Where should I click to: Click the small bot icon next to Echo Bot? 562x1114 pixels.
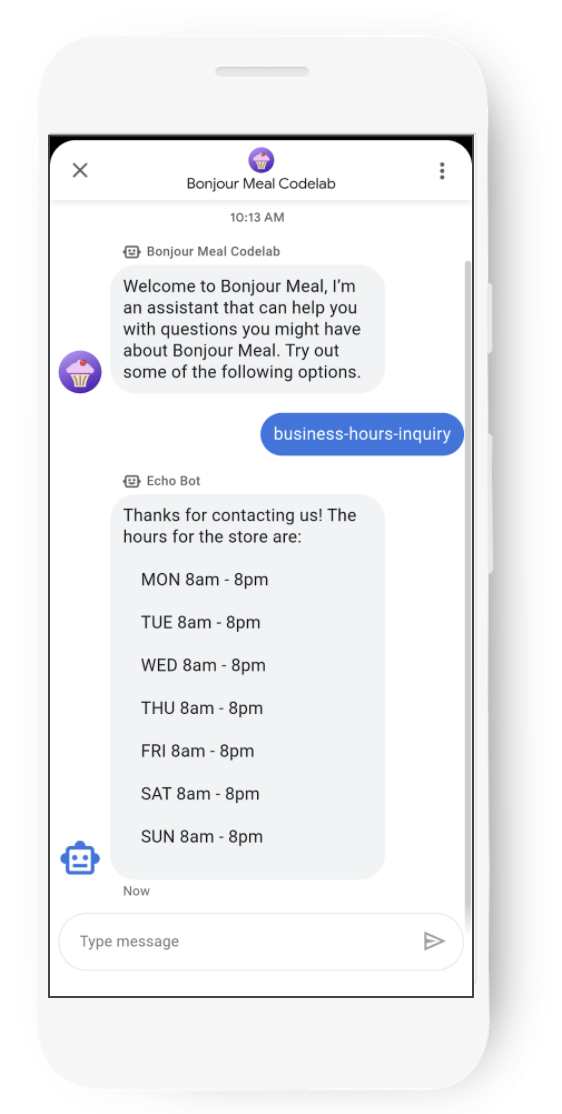(x=131, y=481)
